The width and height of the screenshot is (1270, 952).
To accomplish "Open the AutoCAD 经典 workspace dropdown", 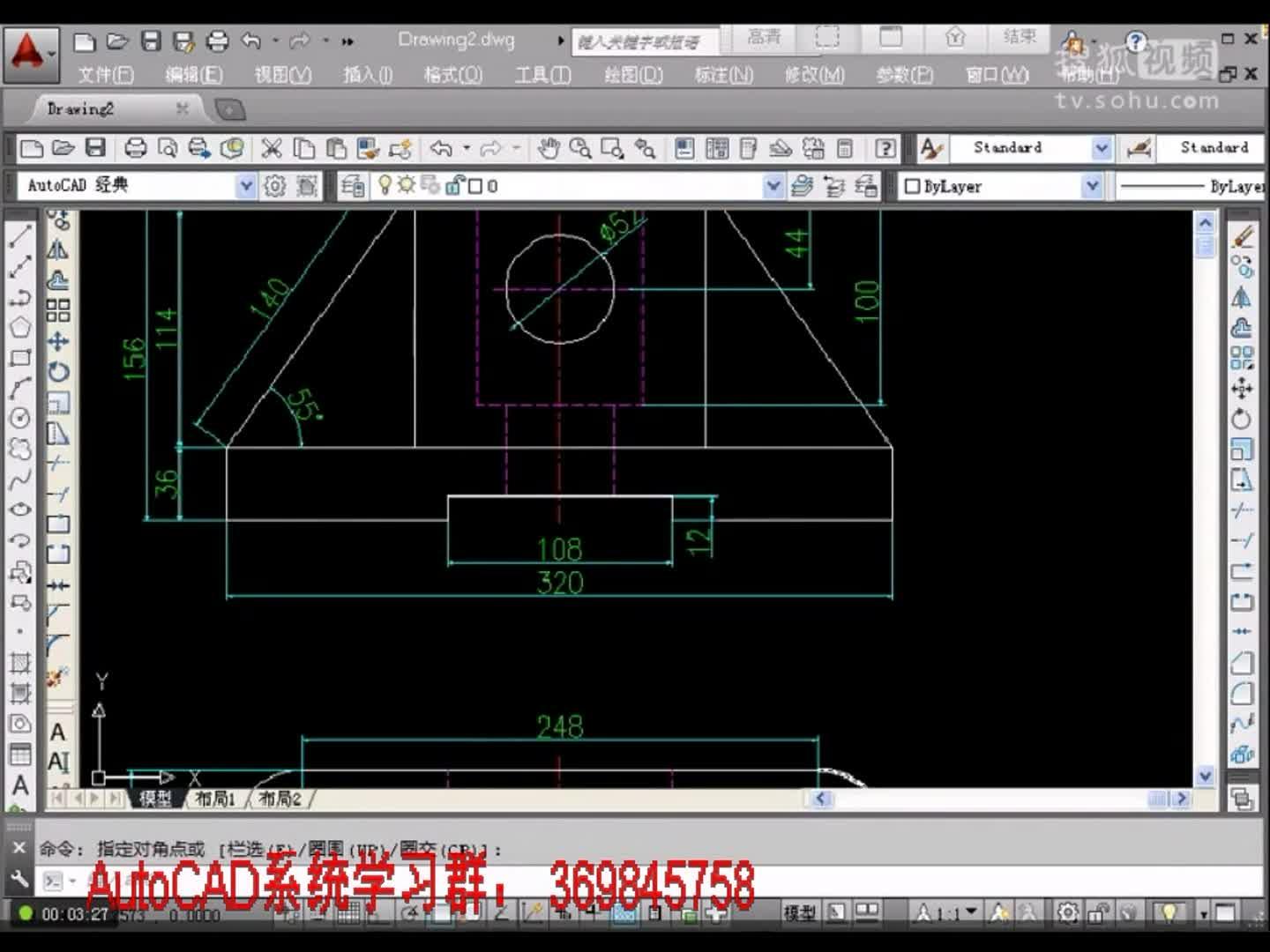I will click(x=244, y=186).
